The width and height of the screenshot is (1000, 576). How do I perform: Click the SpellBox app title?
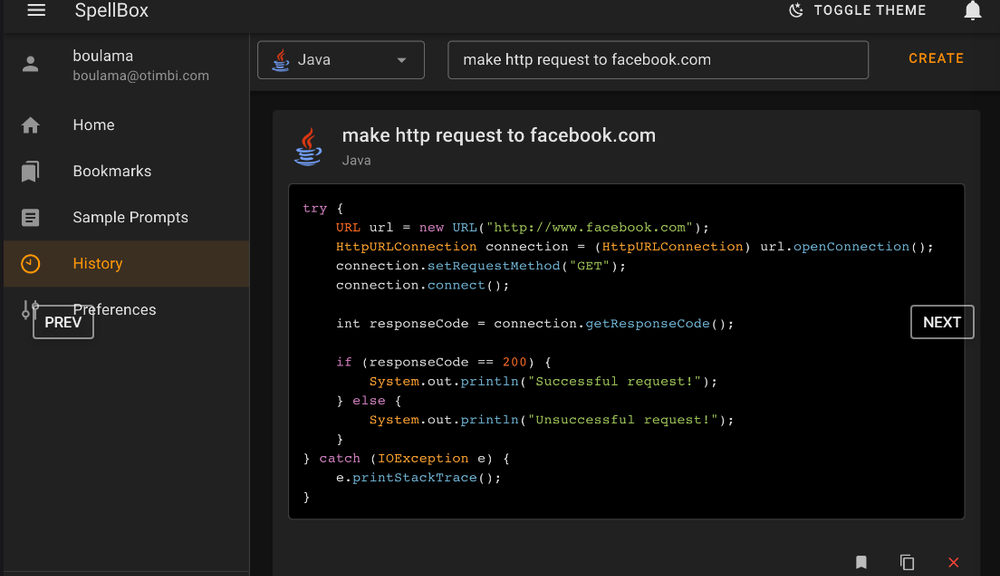[x=112, y=10]
